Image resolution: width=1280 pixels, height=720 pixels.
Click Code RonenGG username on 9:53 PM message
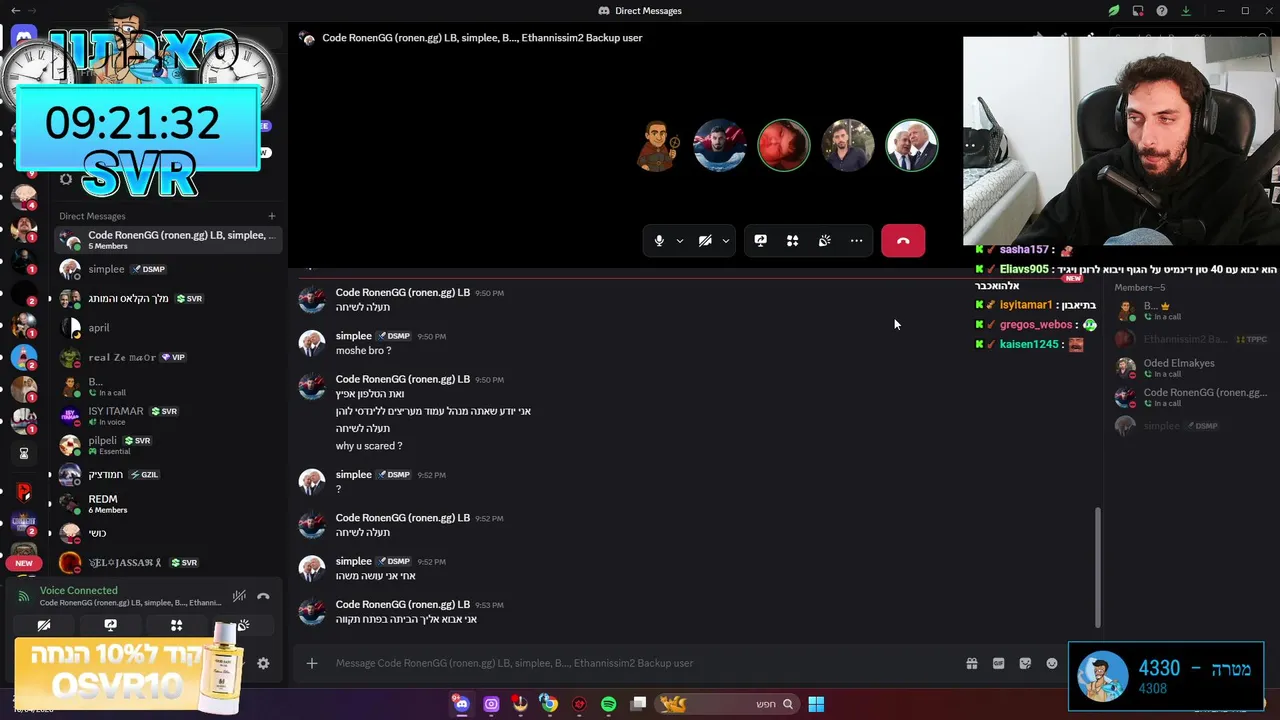click(x=402, y=604)
